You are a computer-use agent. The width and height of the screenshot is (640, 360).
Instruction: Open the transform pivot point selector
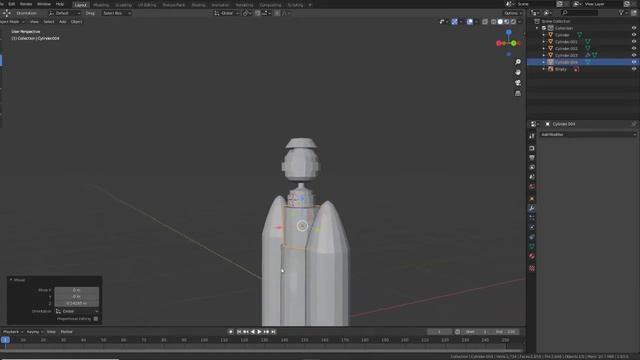click(x=247, y=13)
